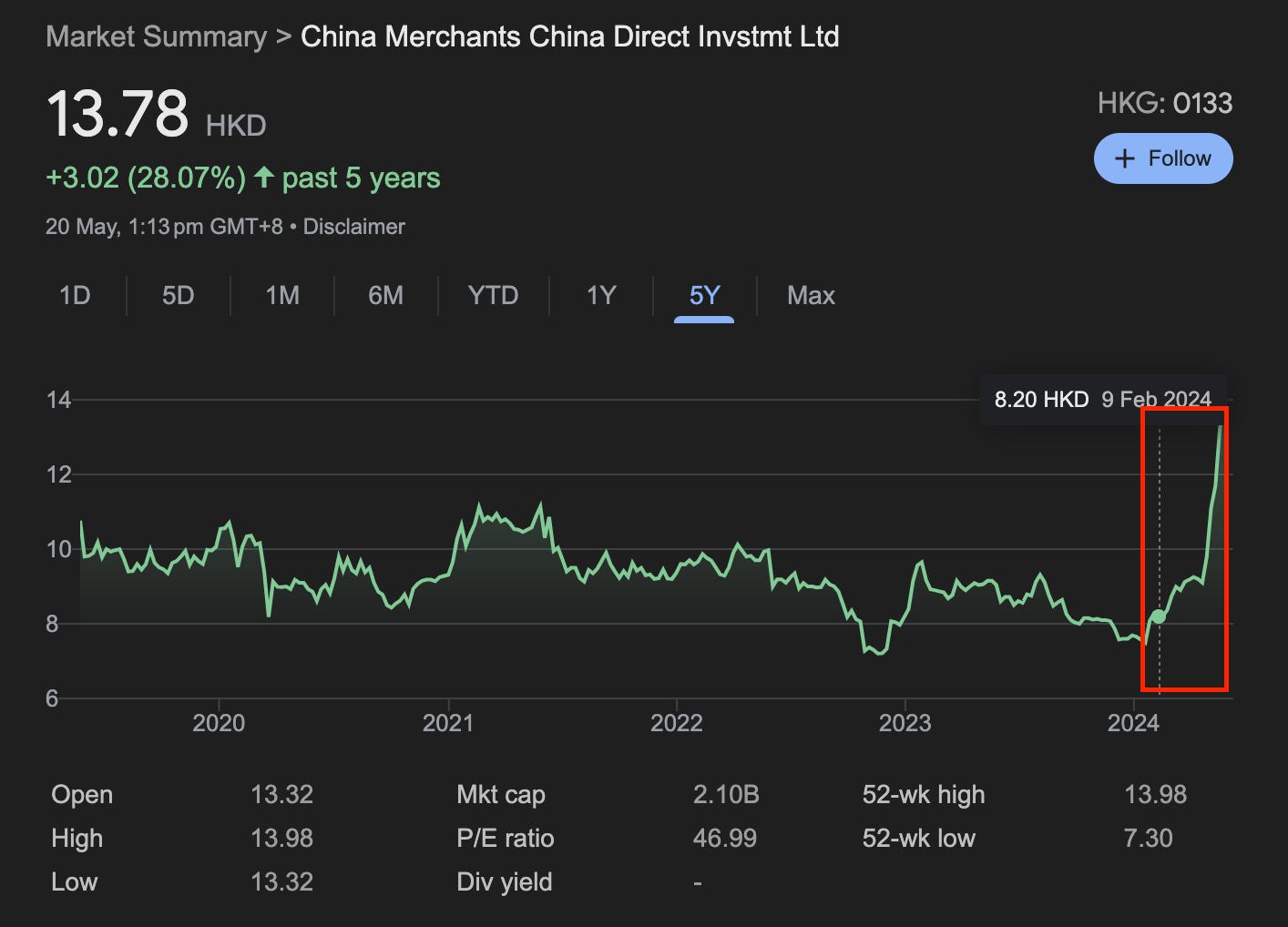Click the 52-wk low value 7.30
The height and width of the screenshot is (927, 1288).
click(x=1148, y=838)
